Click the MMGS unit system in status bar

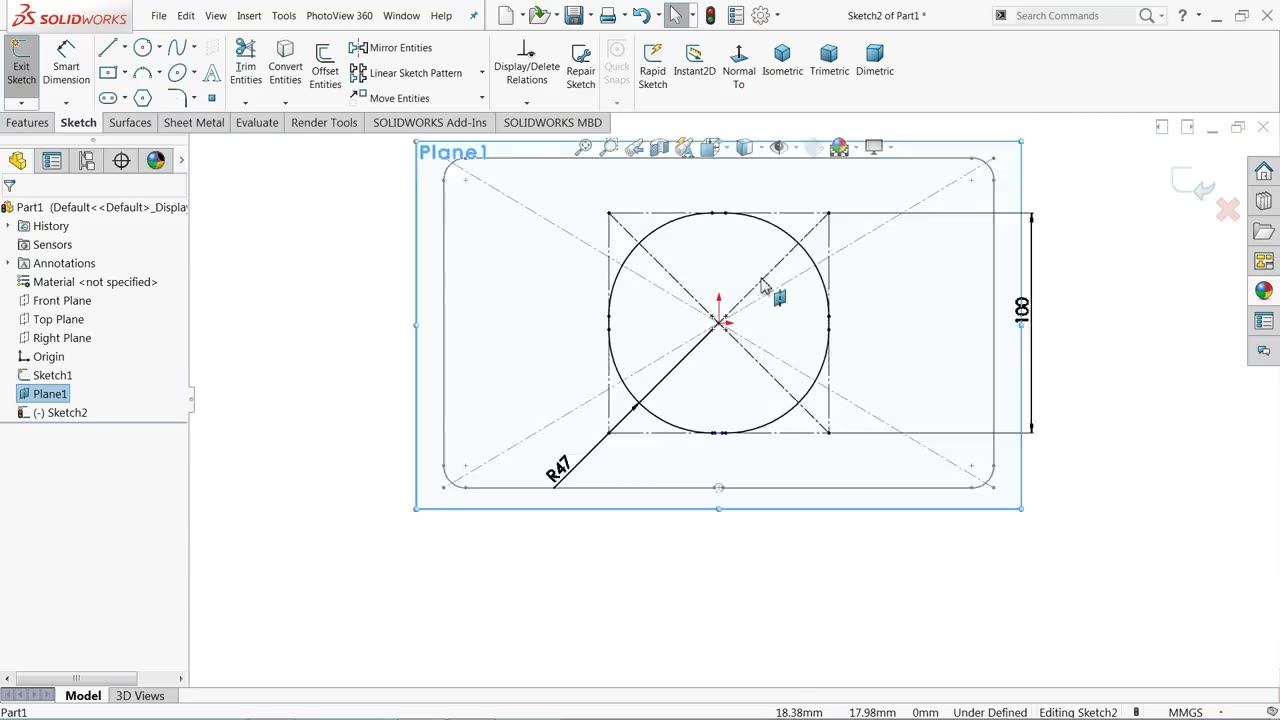[1185, 712]
